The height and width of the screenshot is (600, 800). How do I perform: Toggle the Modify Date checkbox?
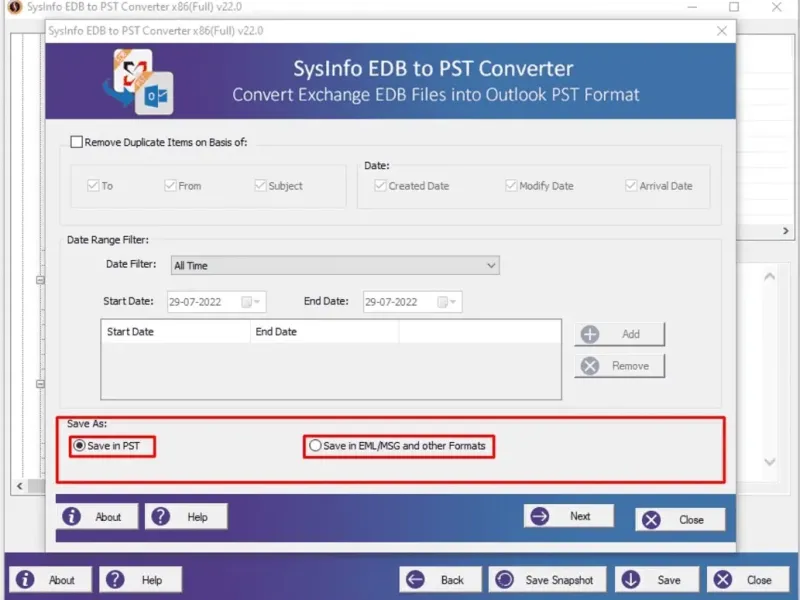coord(511,185)
